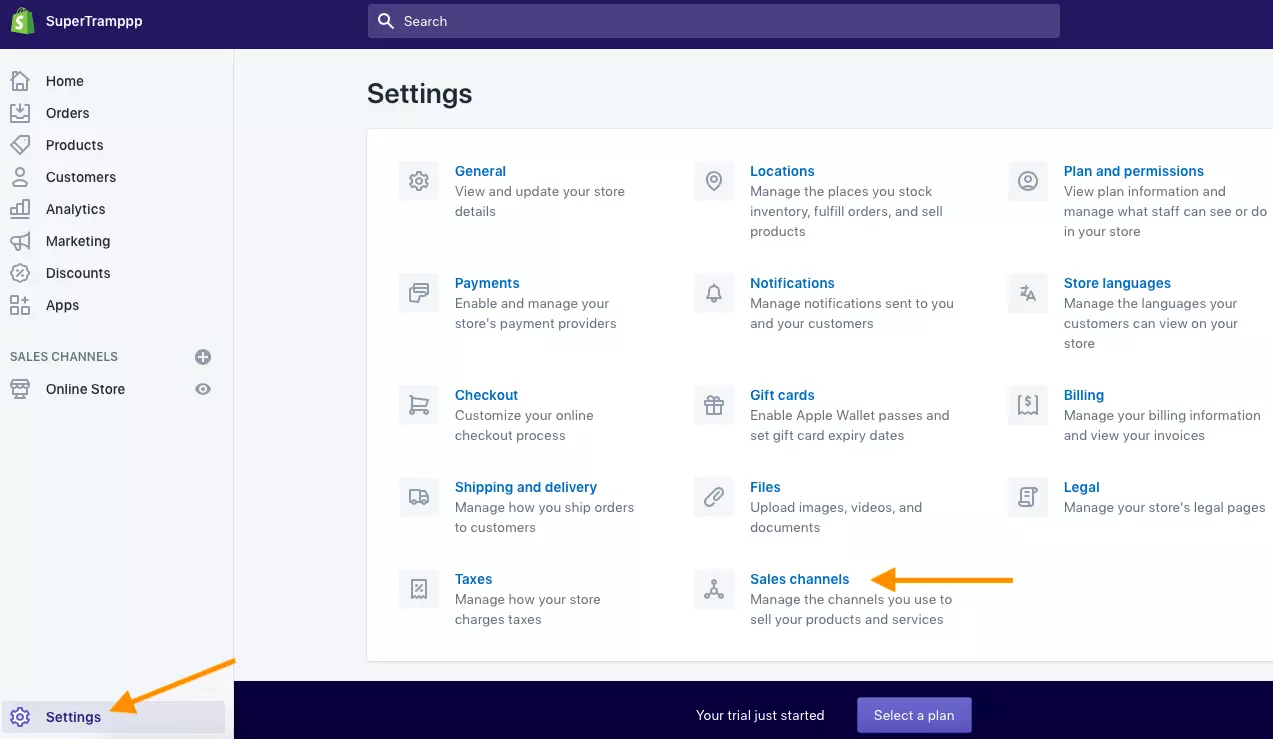1273x739 pixels.
Task: Click the Search input field
Action: tap(714, 21)
